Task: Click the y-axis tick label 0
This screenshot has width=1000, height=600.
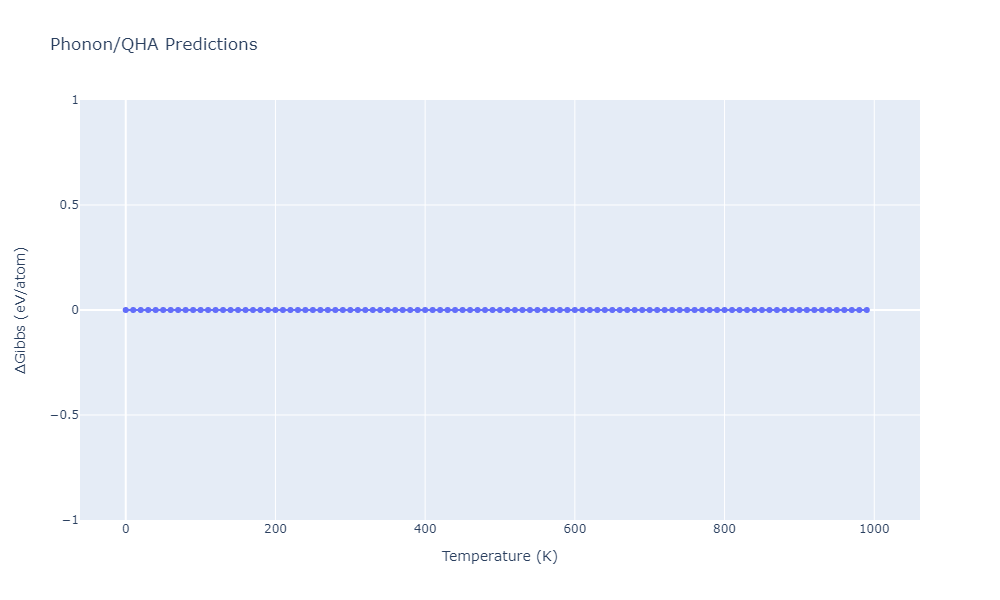Action: [75, 310]
